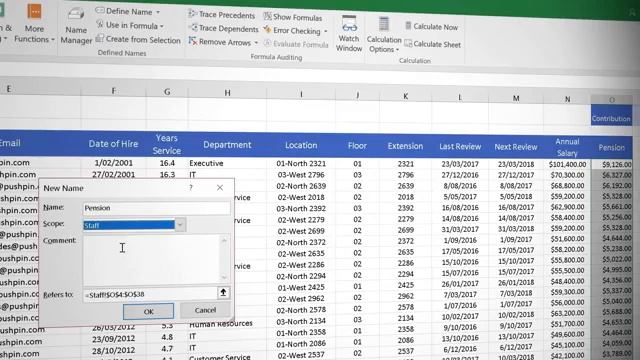Click the location cell 03-North 2392
640x360 pixels.
301,209
